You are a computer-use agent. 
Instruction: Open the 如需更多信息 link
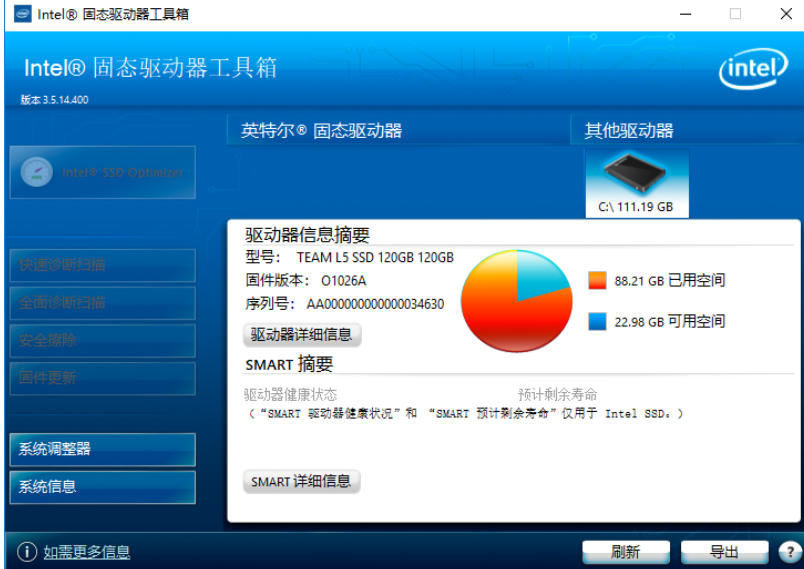pyautogui.click(x=86, y=552)
